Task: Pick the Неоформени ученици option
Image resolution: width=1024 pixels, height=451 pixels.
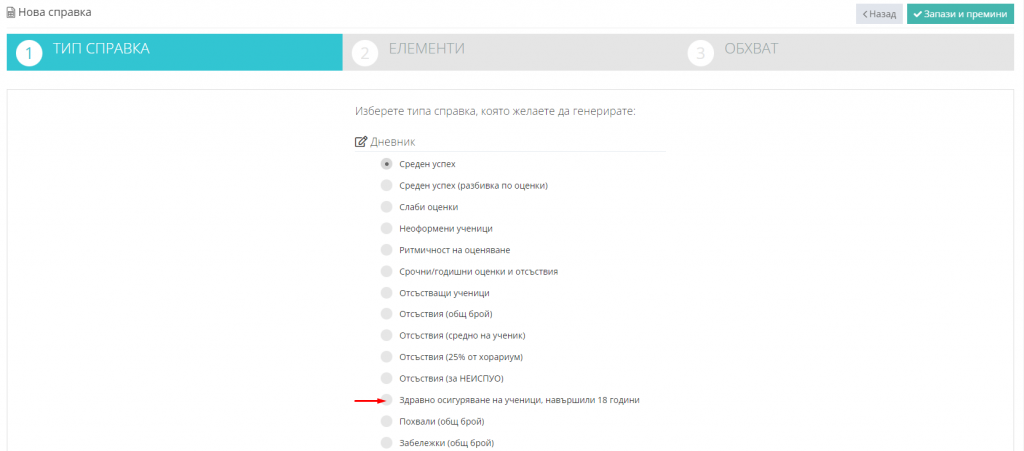Action: (x=387, y=228)
